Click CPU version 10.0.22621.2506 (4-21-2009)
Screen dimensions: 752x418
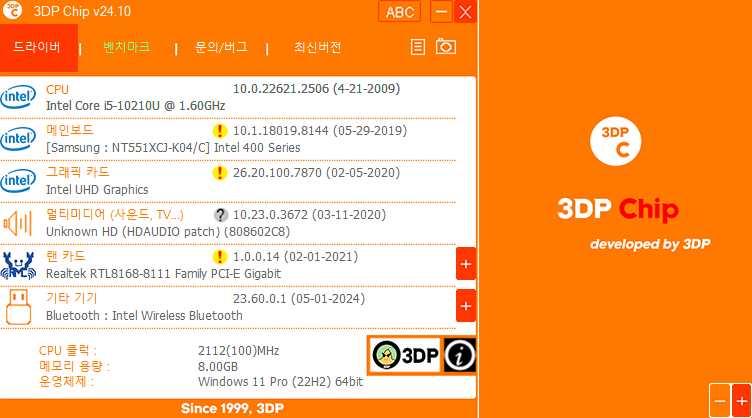coord(317,89)
